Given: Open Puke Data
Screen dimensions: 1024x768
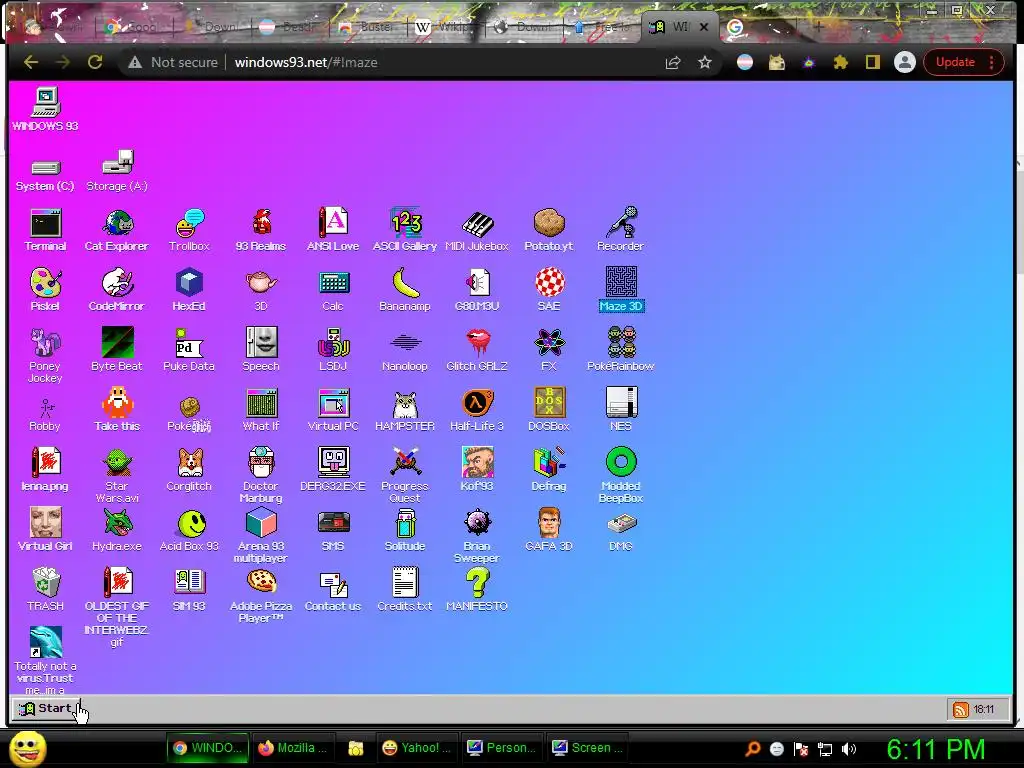Looking at the screenshot, I should 189,349.
